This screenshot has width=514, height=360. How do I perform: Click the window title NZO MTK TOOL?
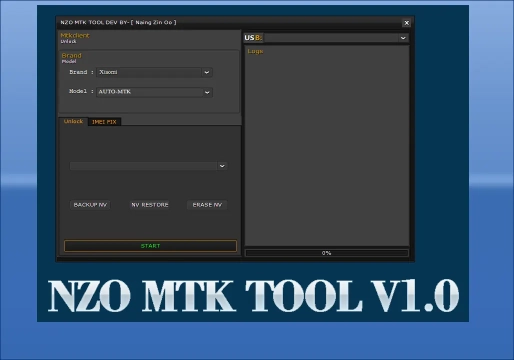[118, 22]
